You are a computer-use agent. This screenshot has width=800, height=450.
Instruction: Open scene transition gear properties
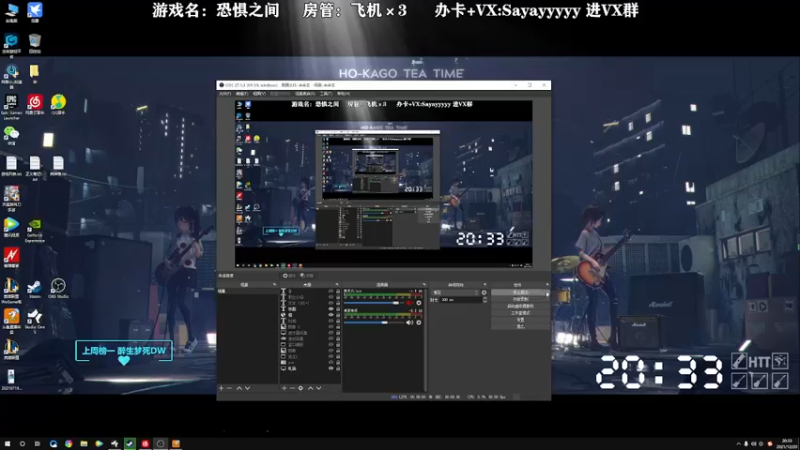pos(484,292)
